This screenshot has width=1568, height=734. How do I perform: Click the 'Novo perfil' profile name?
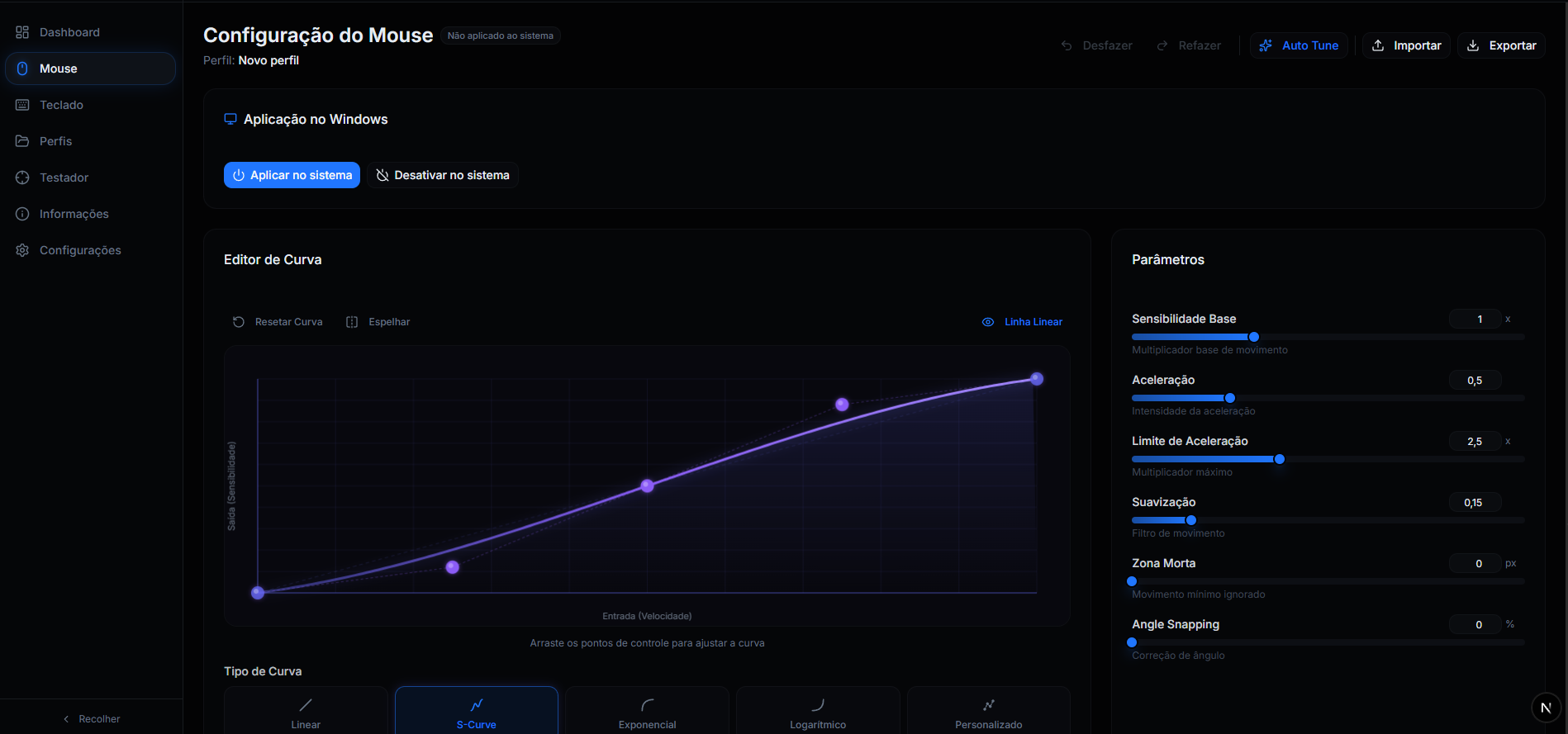[268, 60]
